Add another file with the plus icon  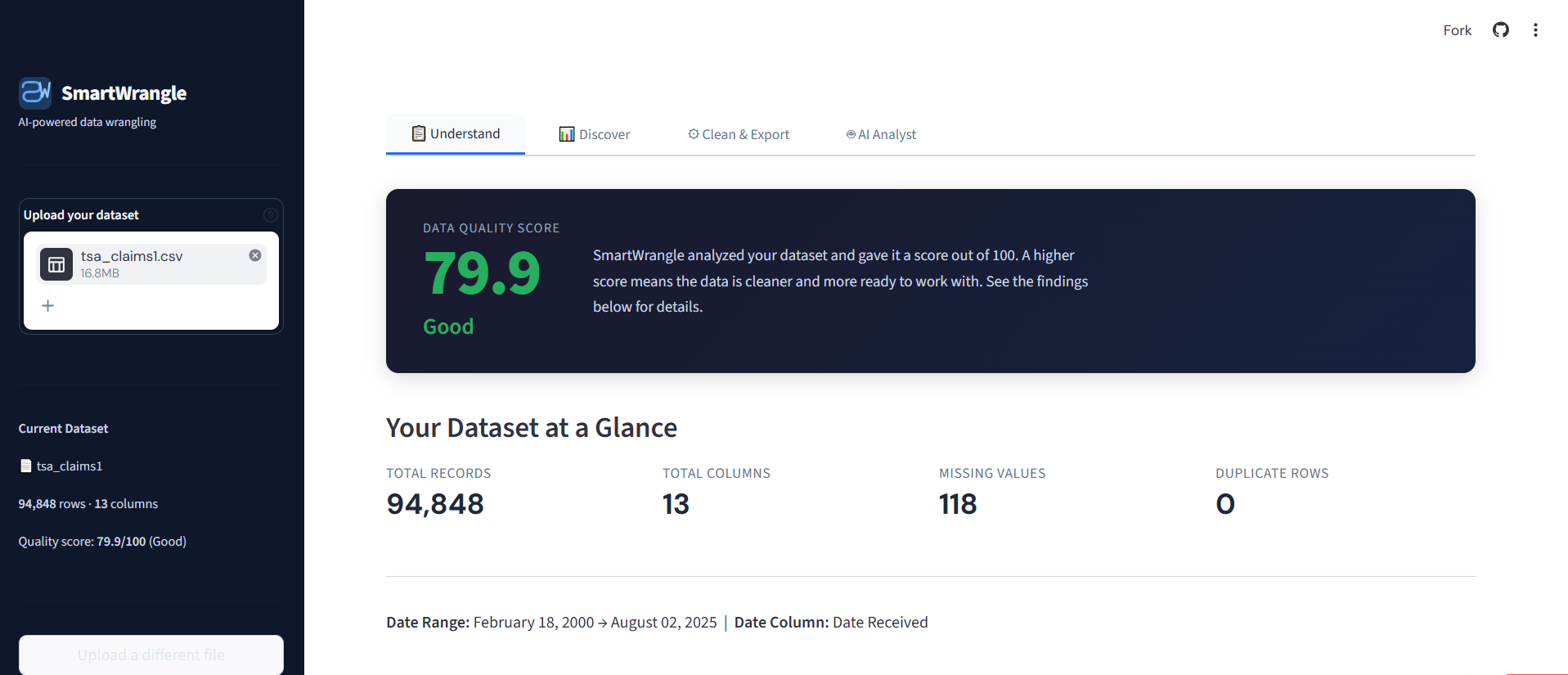(48, 305)
